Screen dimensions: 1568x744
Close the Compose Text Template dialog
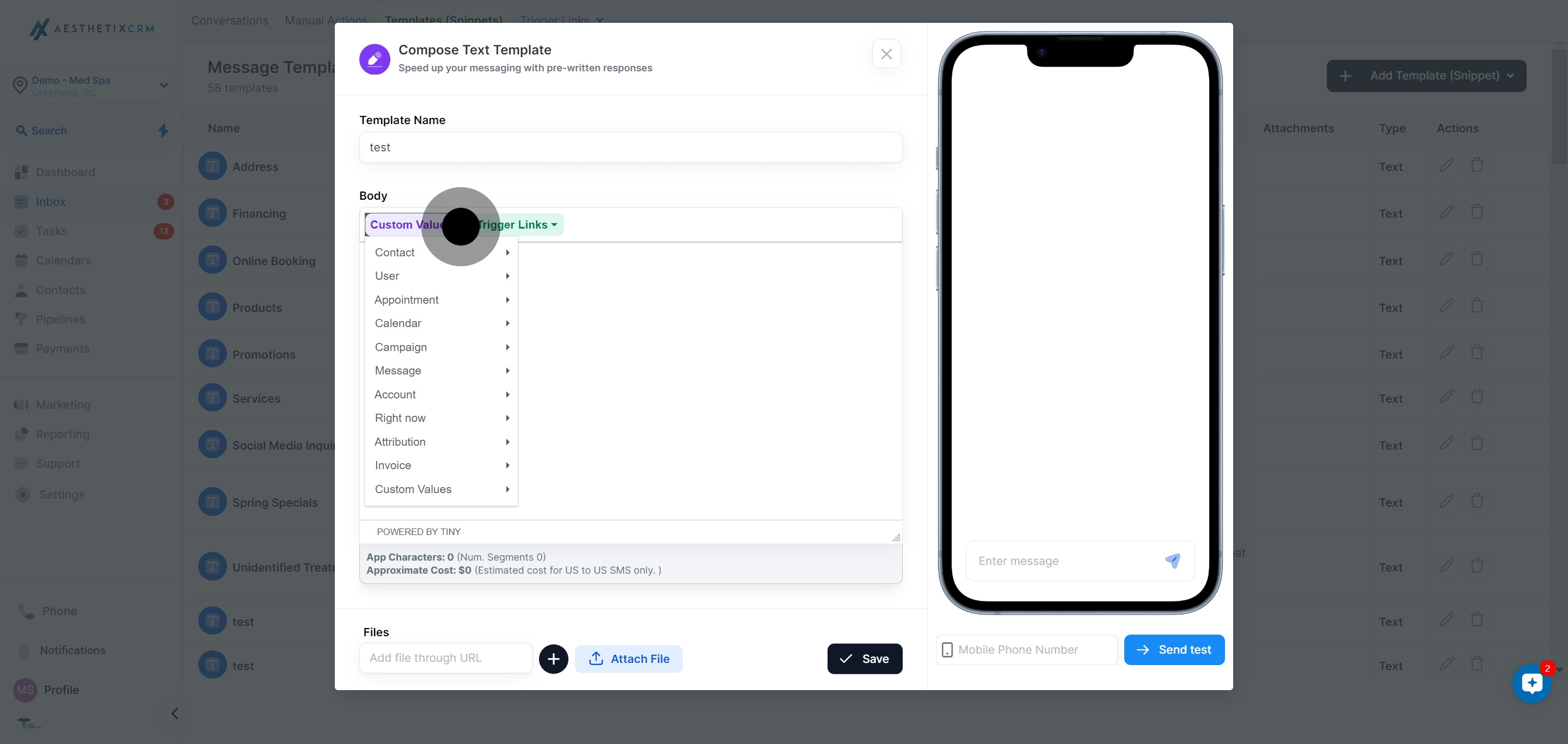[886, 54]
